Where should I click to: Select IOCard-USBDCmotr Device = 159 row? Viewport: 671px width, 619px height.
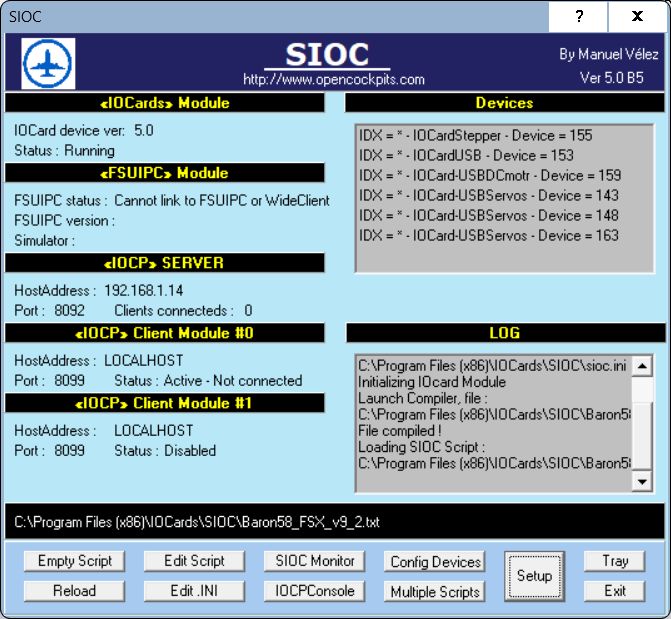tap(490, 175)
